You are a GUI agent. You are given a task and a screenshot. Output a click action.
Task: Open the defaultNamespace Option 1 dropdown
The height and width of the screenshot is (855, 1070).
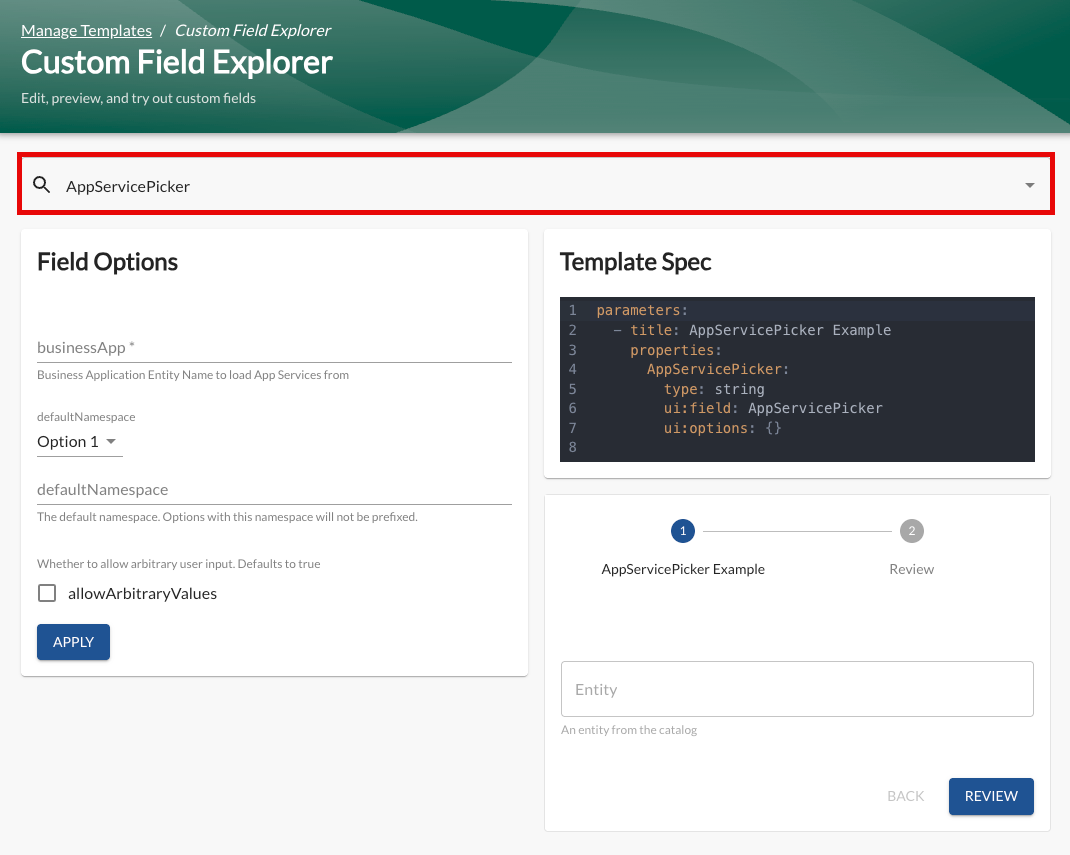(79, 442)
